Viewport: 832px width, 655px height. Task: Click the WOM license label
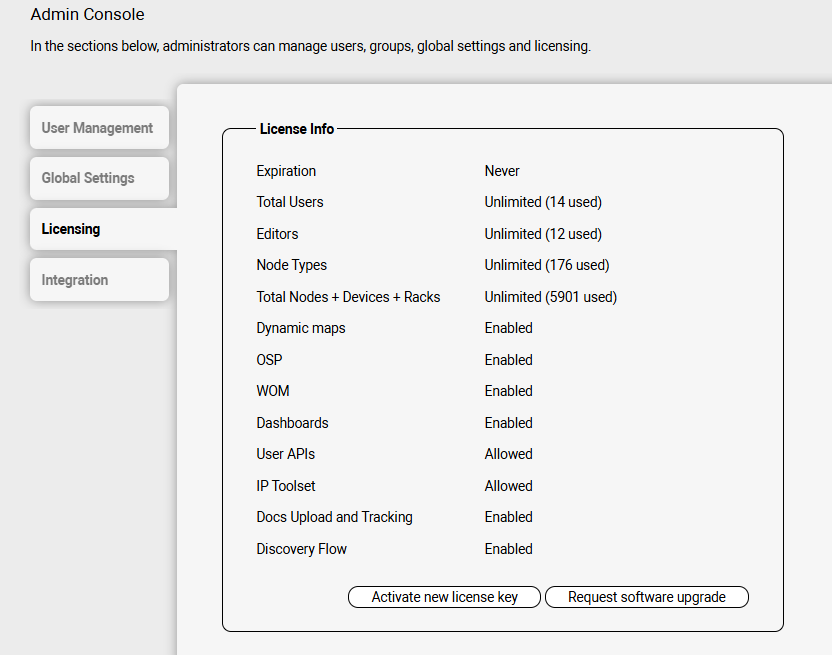click(273, 391)
